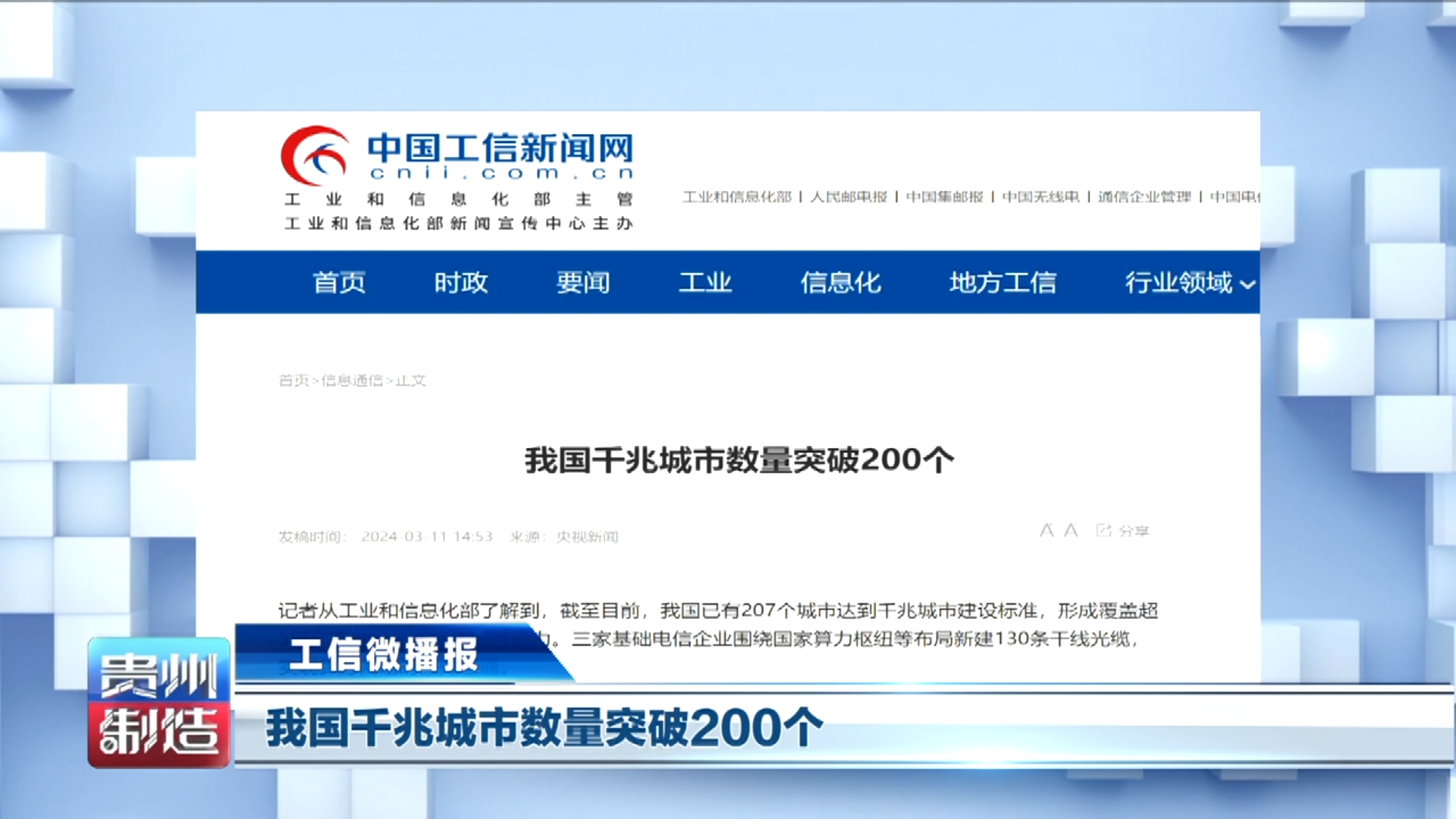Expand the 行业领域 dropdown chevron
1456x819 pixels.
tap(1247, 284)
